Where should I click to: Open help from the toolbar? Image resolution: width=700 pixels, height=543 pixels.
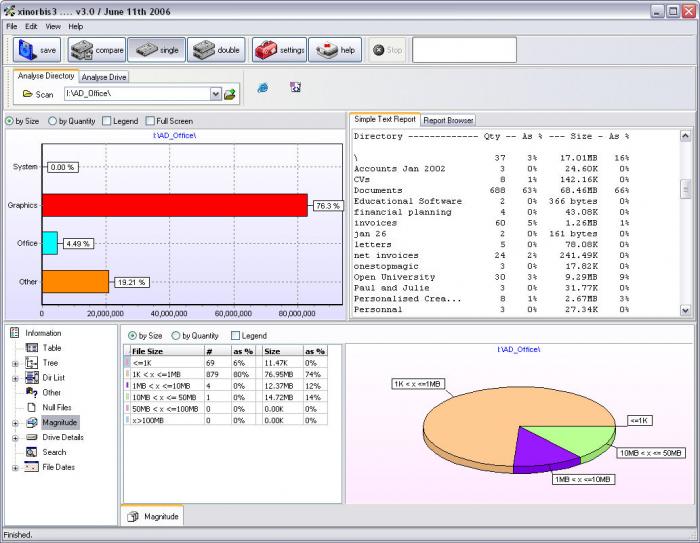[x=335, y=50]
